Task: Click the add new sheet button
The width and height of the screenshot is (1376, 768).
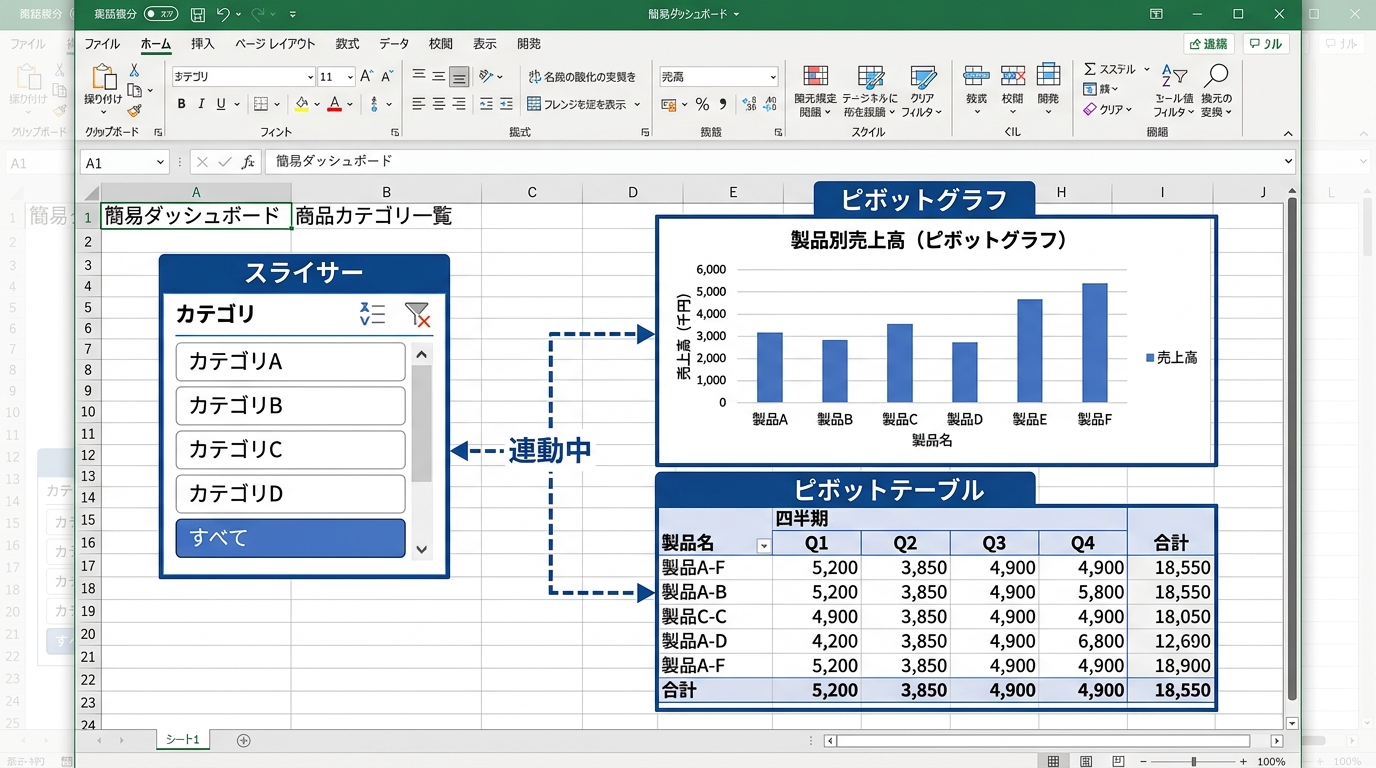Action: pos(243,740)
